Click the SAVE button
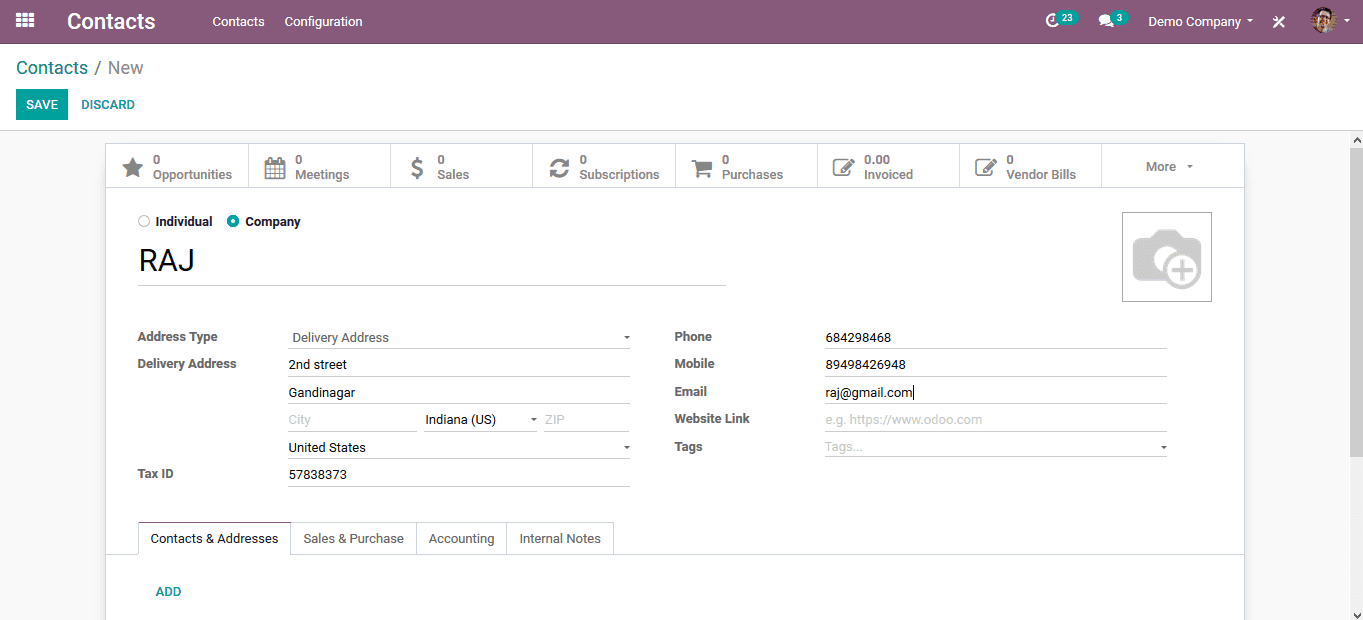The width and height of the screenshot is (1363, 620). (42, 105)
